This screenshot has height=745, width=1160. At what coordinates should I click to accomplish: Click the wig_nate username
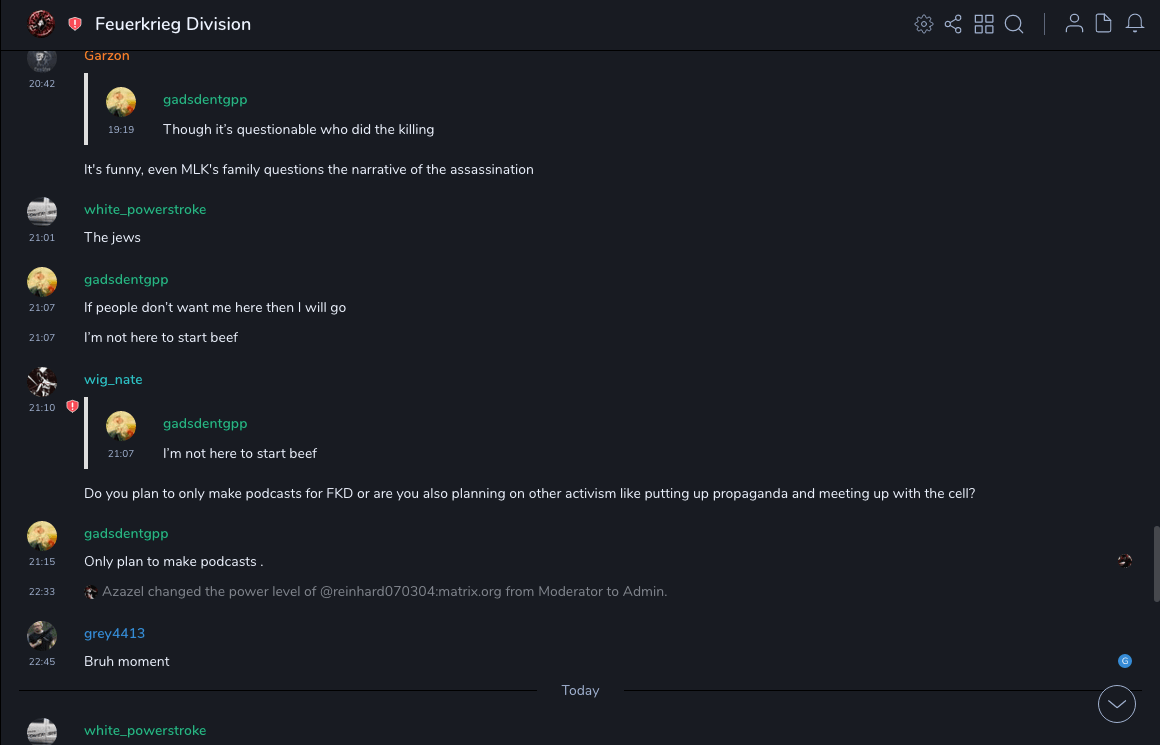113,380
